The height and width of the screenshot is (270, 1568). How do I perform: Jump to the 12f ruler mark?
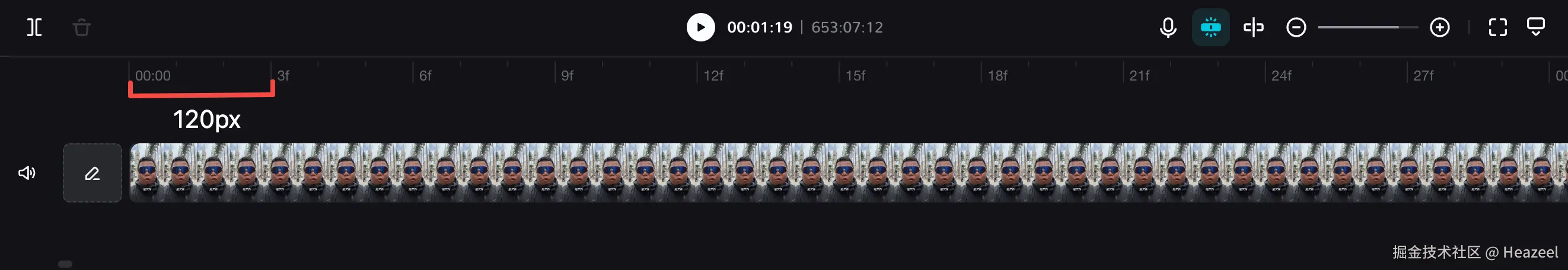pyautogui.click(x=713, y=75)
